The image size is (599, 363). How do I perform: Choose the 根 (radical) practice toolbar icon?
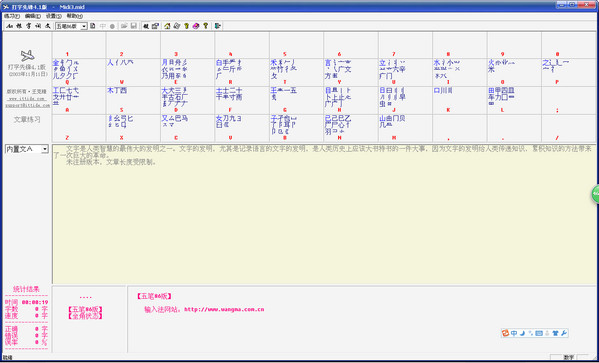pyautogui.click(x=19, y=26)
